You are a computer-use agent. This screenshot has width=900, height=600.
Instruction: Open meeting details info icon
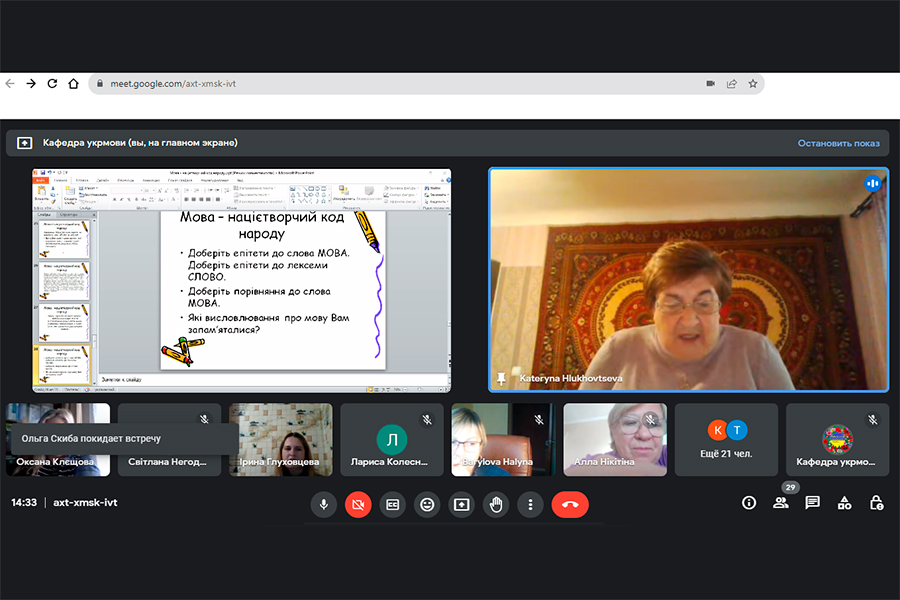pyautogui.click(x=749, y=503)
